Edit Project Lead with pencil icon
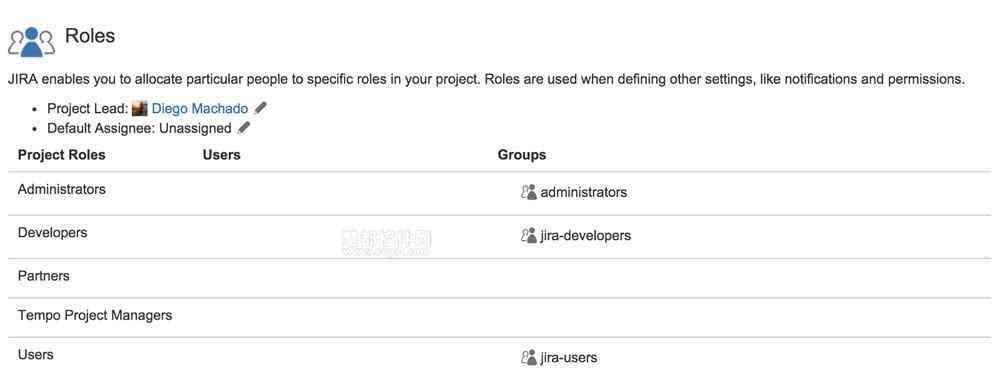1000x376 pixels. click(x=260, y=108)
